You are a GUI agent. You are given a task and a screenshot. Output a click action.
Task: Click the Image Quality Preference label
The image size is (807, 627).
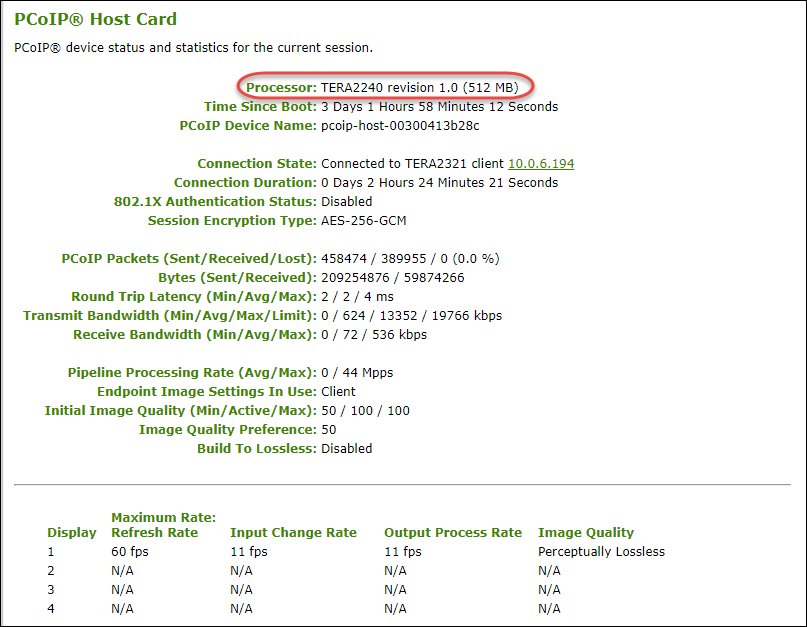coord(227,430)
